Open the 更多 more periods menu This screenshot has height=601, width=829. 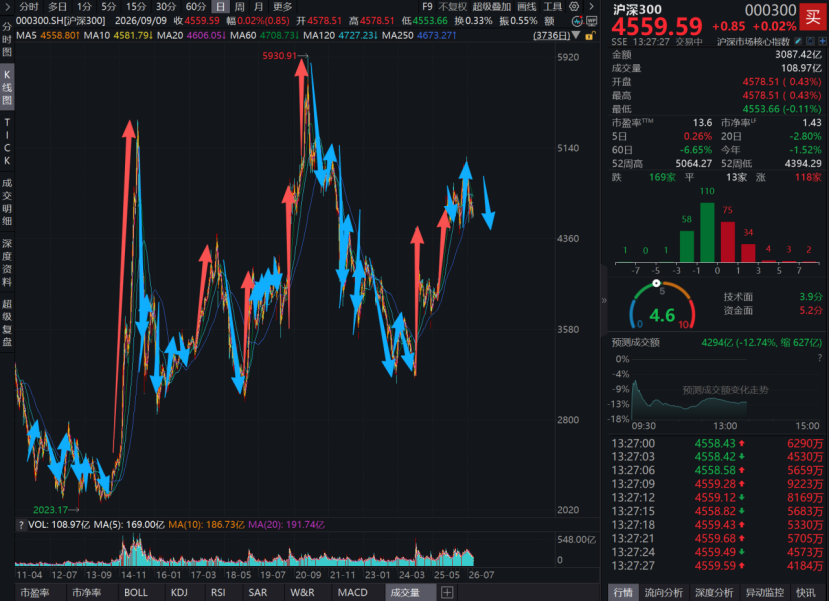[x=282, y=6]
